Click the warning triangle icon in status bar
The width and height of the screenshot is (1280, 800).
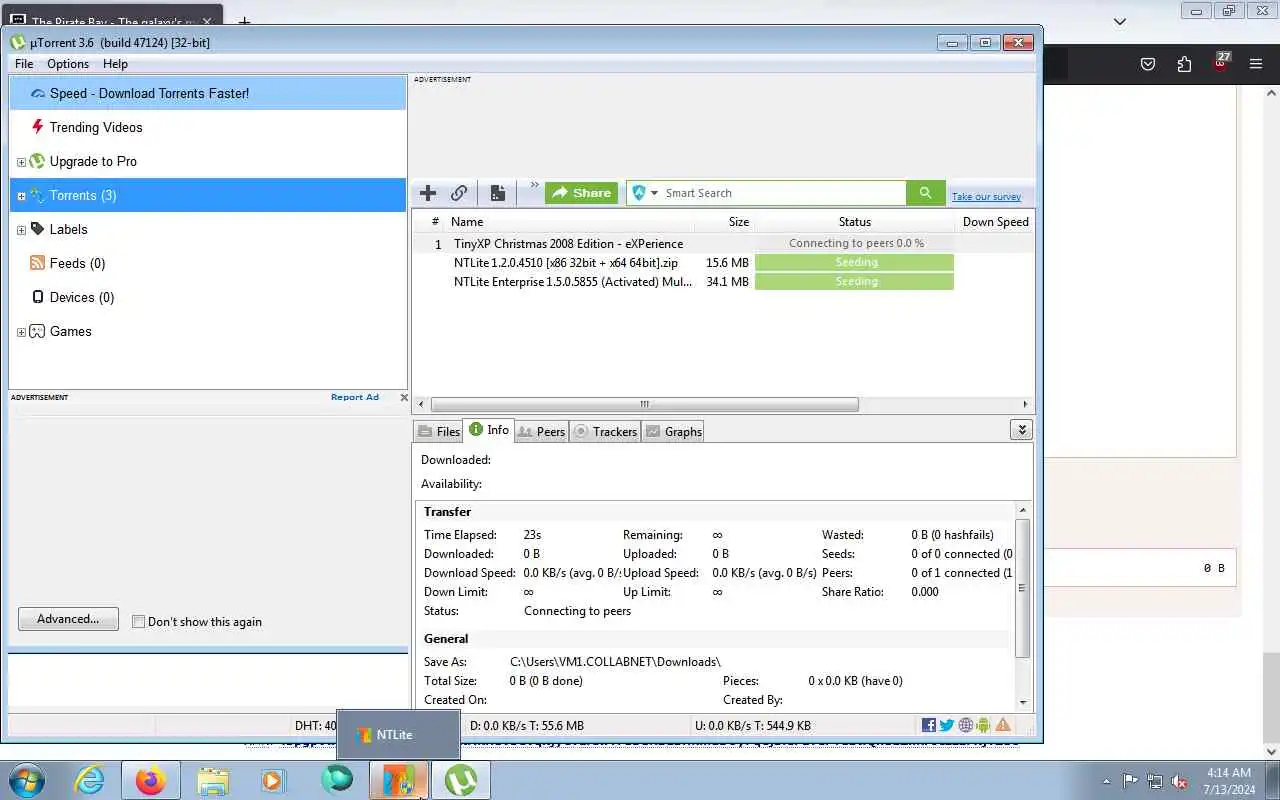[1003, 725]
